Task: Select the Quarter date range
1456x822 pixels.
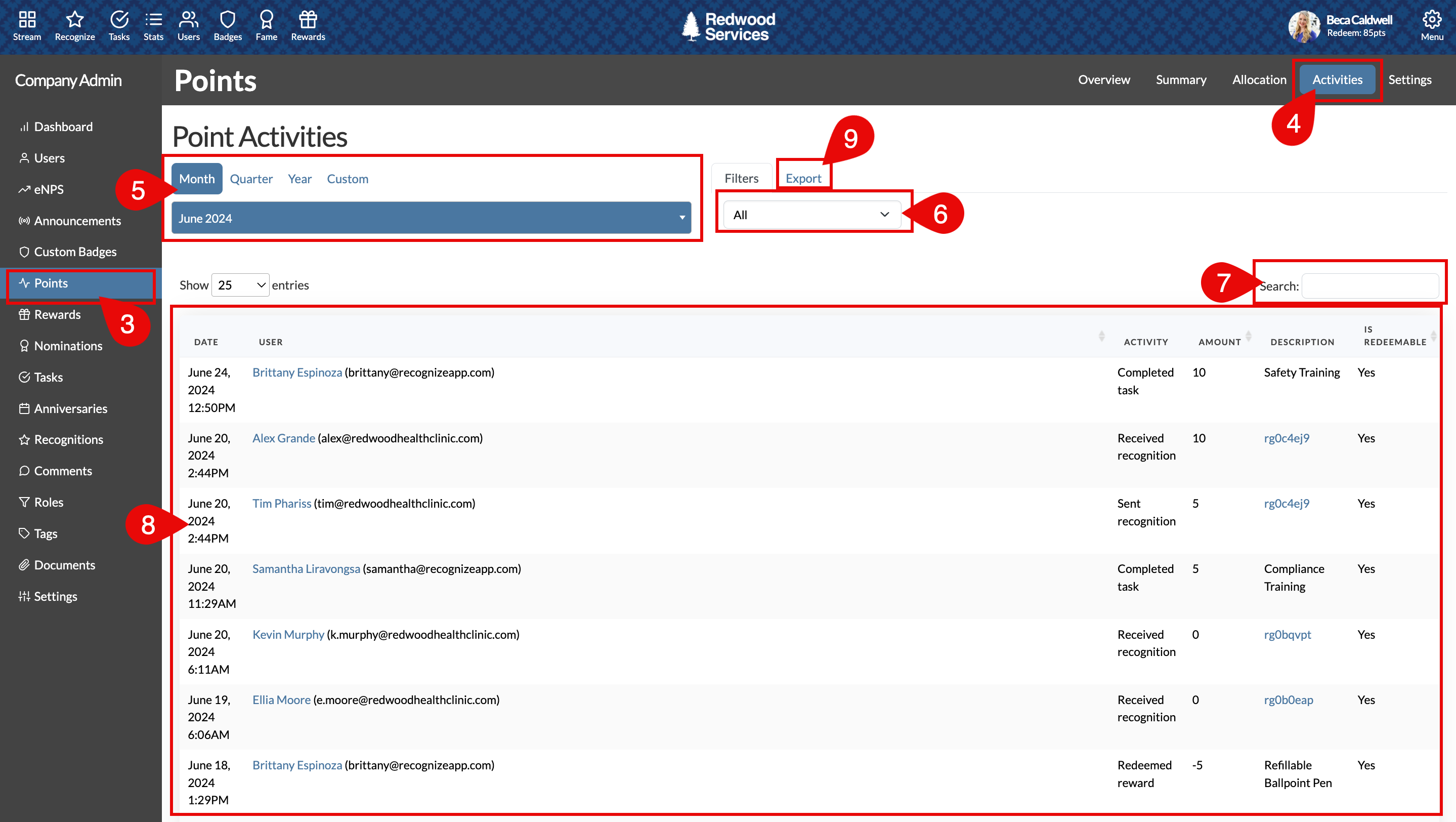Action: [x=251, y=179]
